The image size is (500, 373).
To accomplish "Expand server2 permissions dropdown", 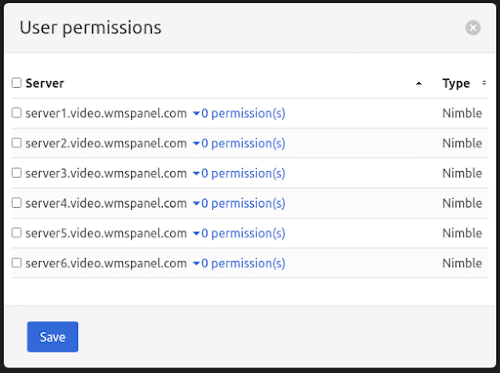I will pyautogui.click(x=239, y=143).
